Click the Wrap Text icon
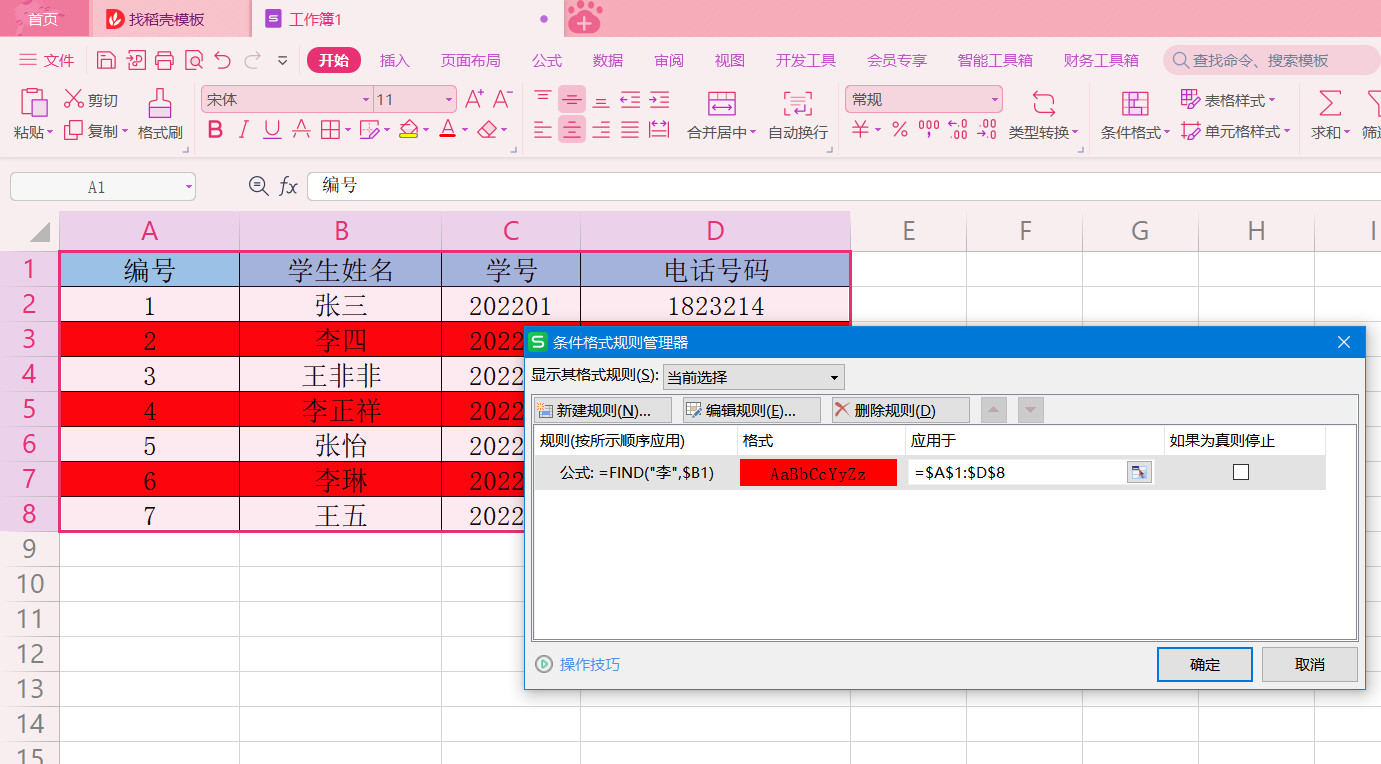1381x764 pixels. (x=797, y=103)
